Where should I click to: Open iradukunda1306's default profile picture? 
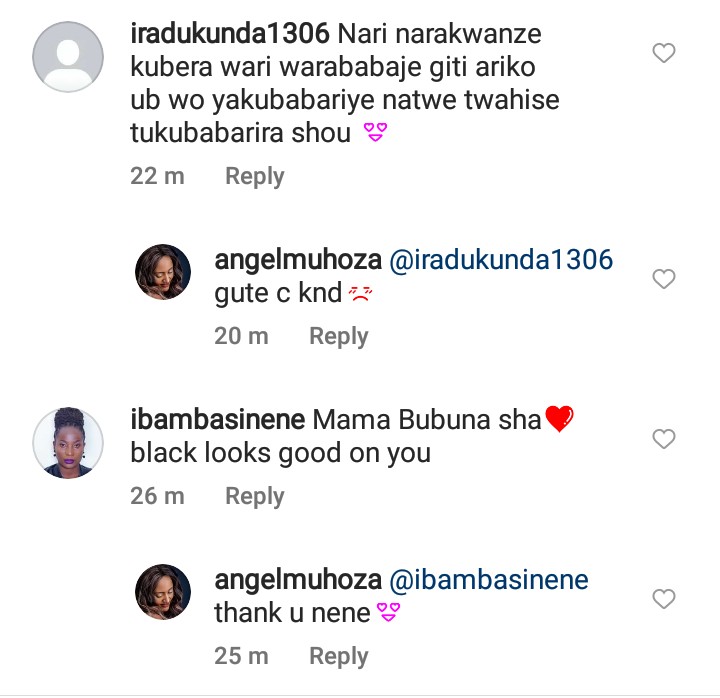click(68, 56)
